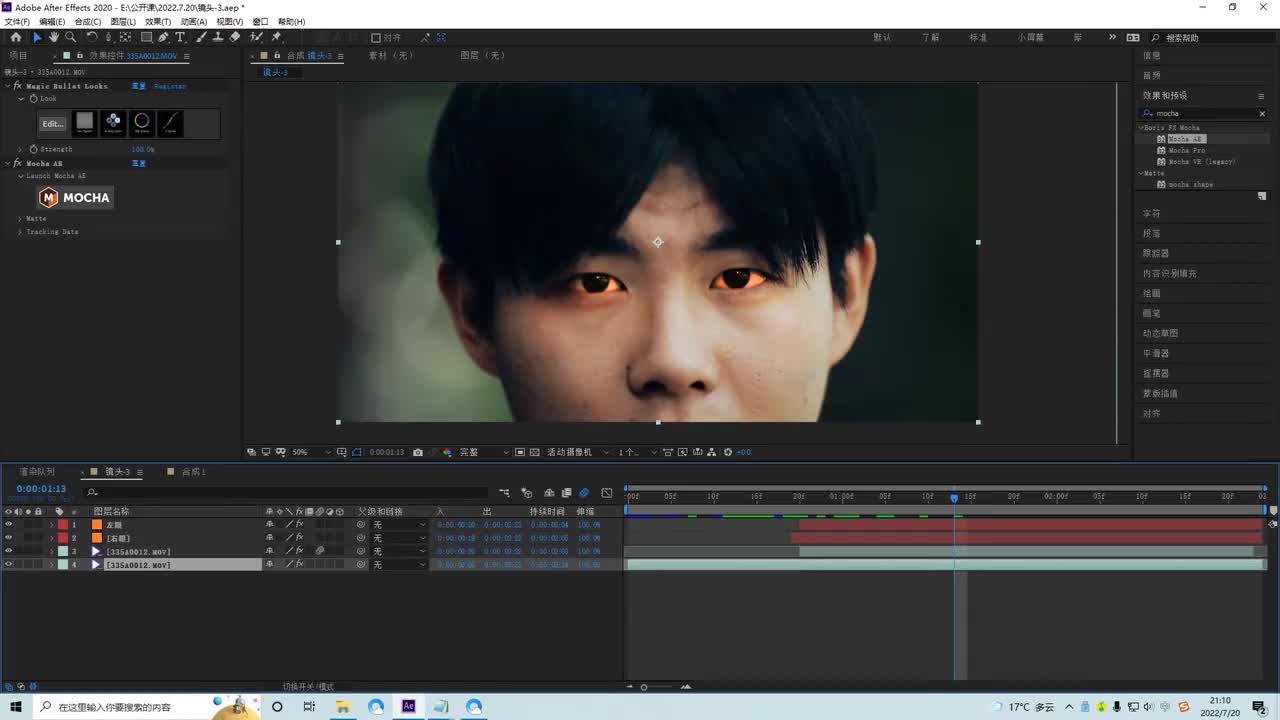Image resolution: width=1280 pixels, height=720 pixels.
Task: Open the 动画(A) menu
Action: pos(194,21)
